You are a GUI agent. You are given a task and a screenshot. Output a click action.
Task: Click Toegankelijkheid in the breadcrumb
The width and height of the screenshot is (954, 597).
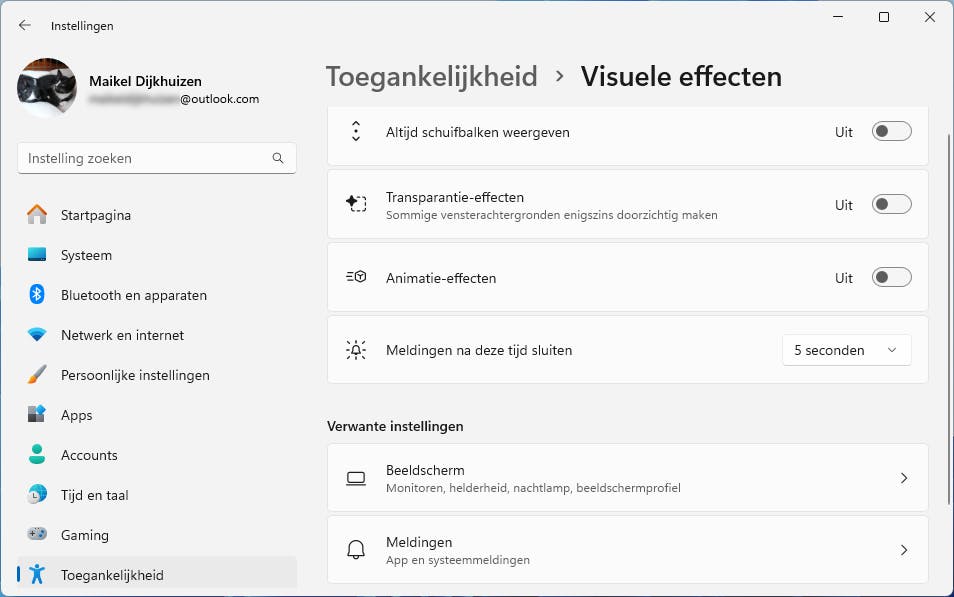[x=431, y=76]
